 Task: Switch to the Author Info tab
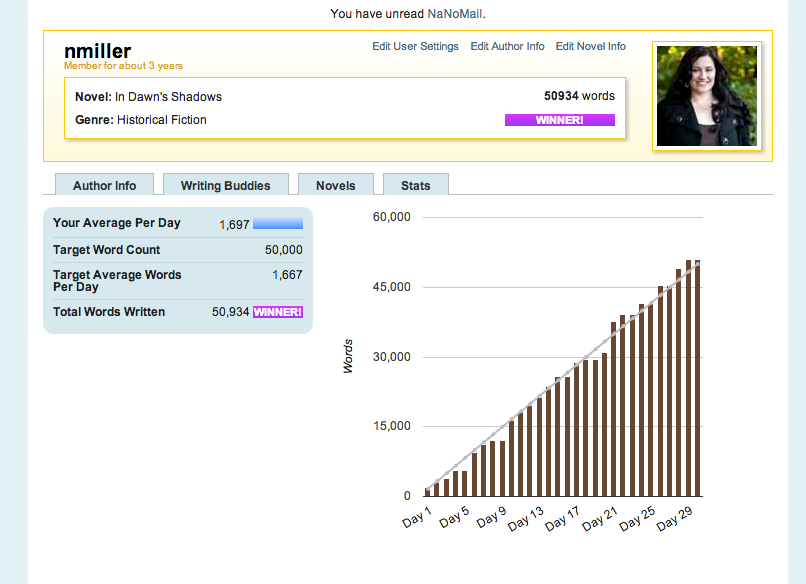[x=104, y=185]
